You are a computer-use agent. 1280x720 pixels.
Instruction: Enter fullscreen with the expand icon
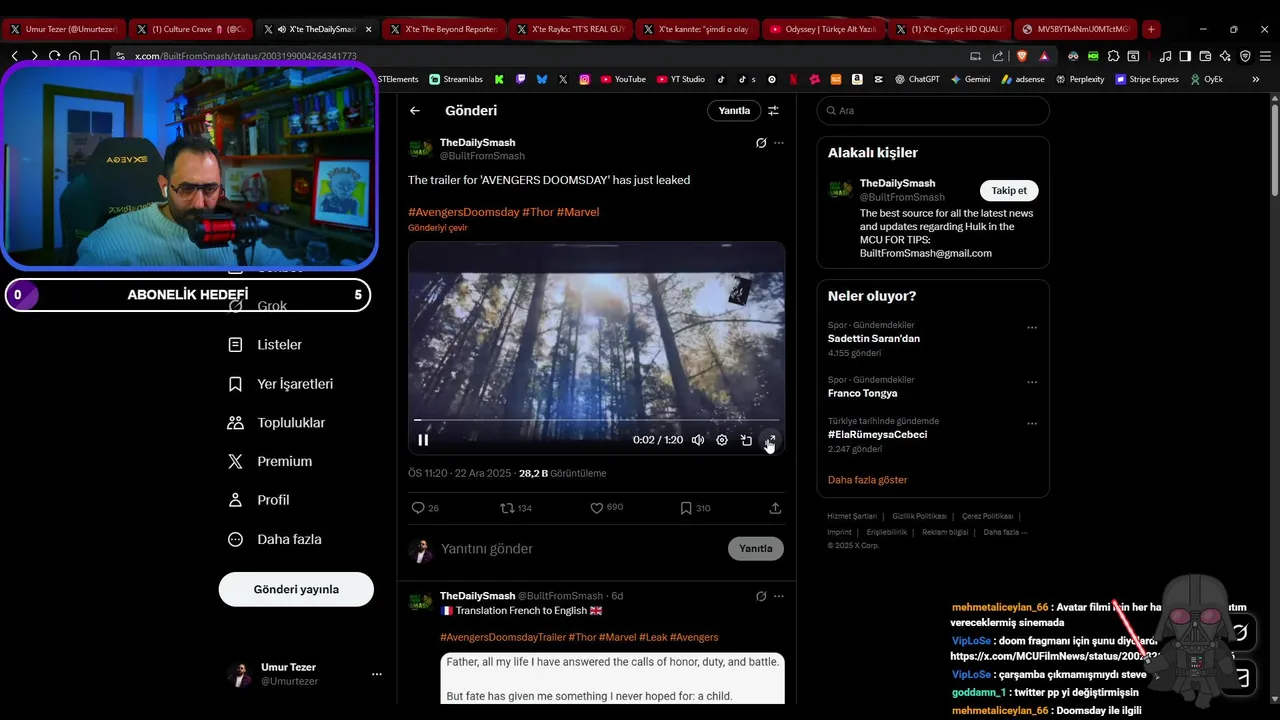[770, 440]
